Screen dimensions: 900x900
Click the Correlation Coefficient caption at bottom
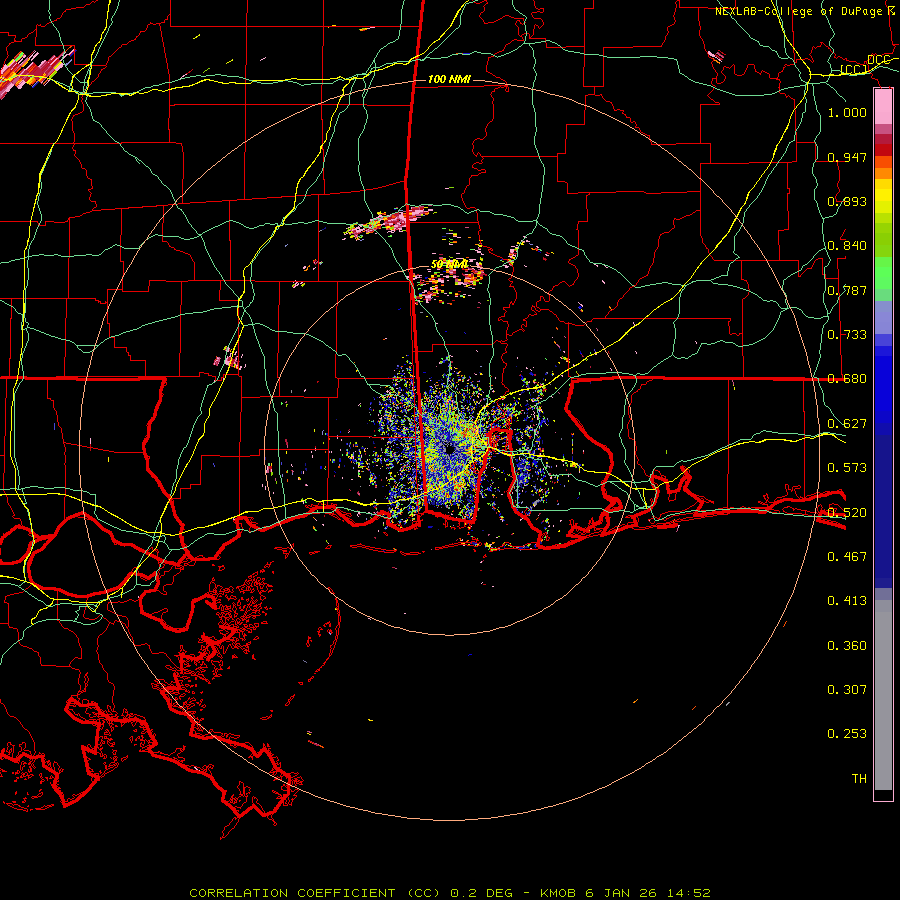450,893
